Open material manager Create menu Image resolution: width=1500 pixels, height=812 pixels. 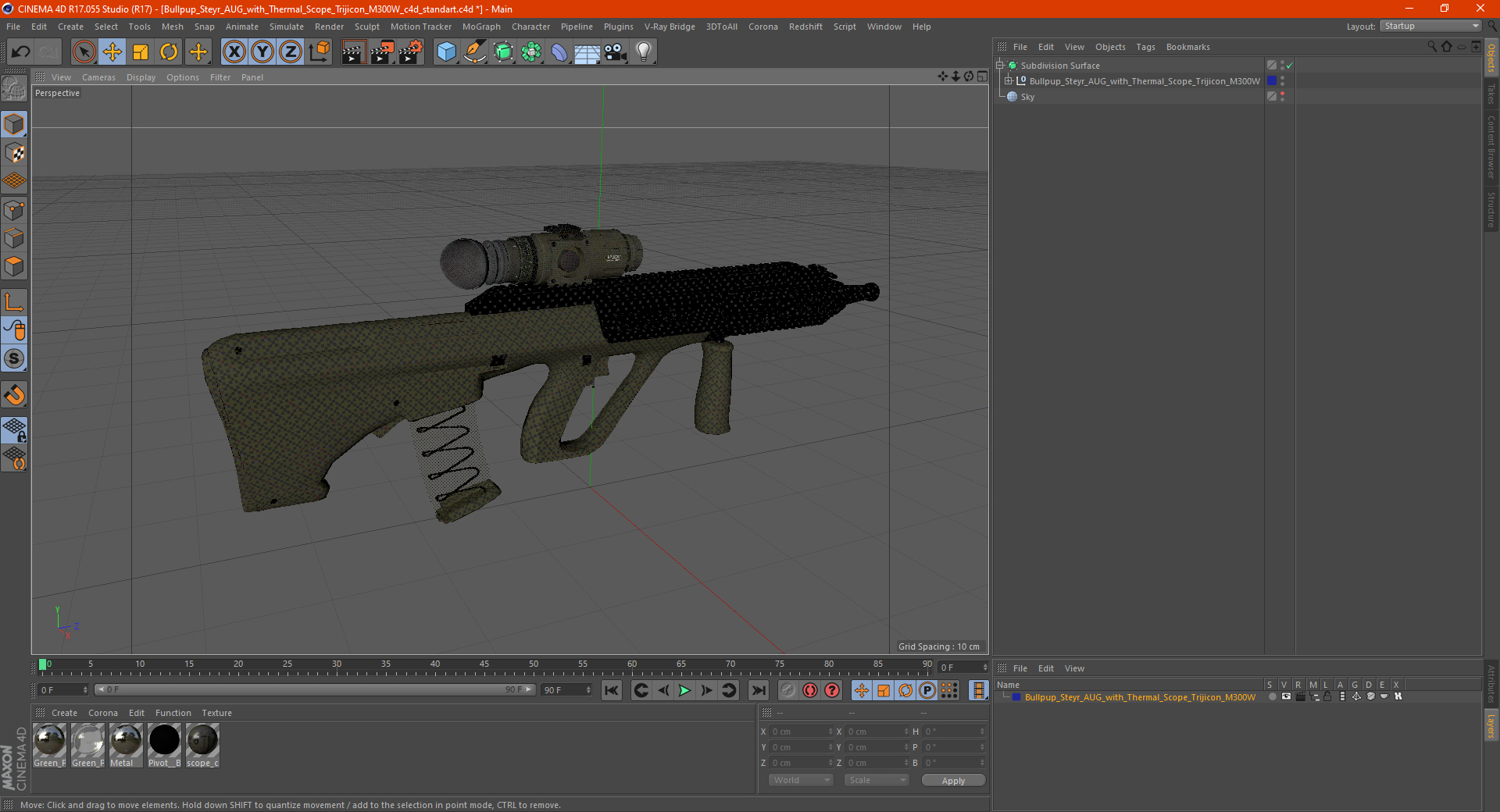coord(64,713)
